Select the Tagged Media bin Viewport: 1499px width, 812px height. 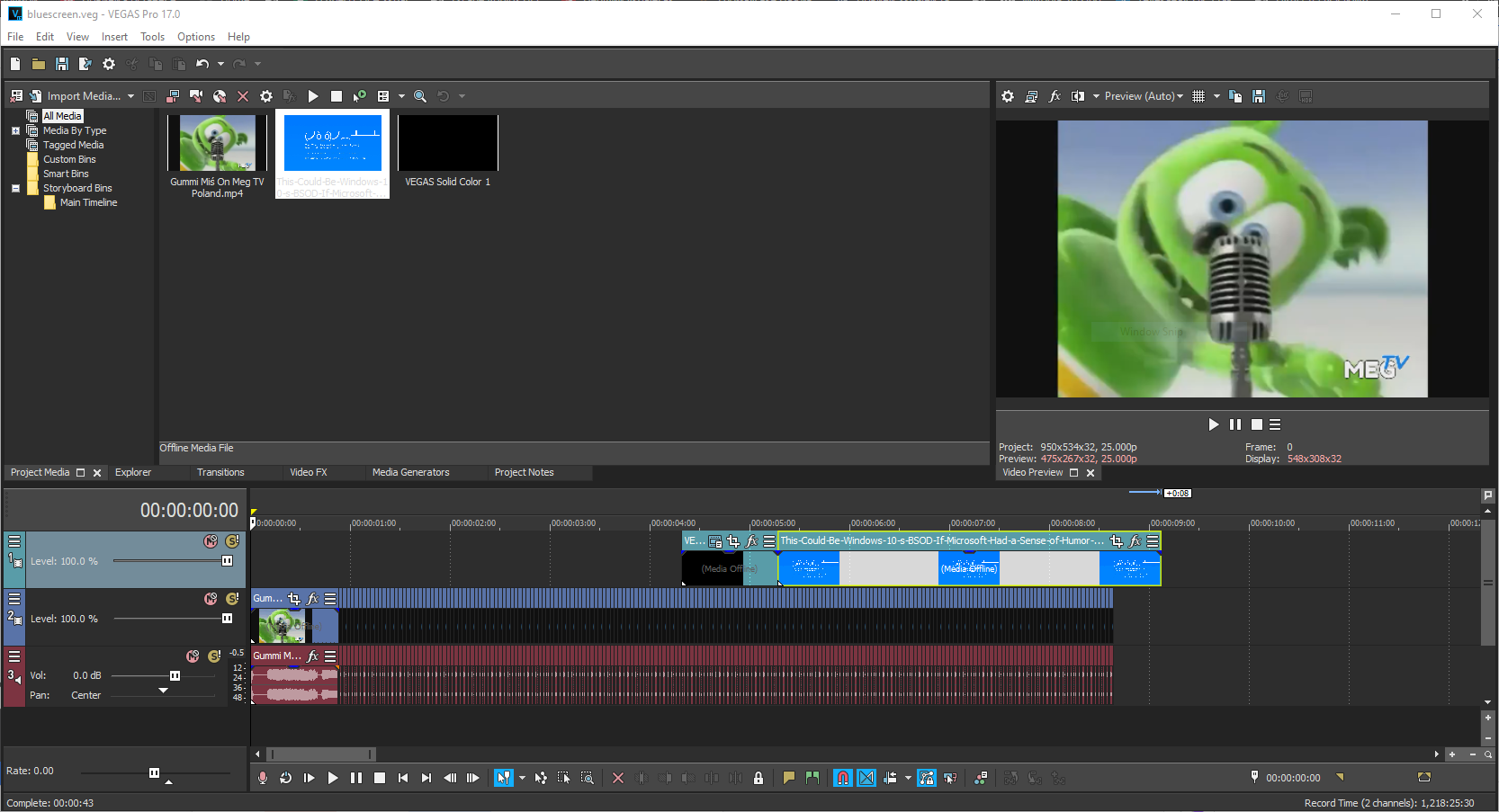[73, 145]
